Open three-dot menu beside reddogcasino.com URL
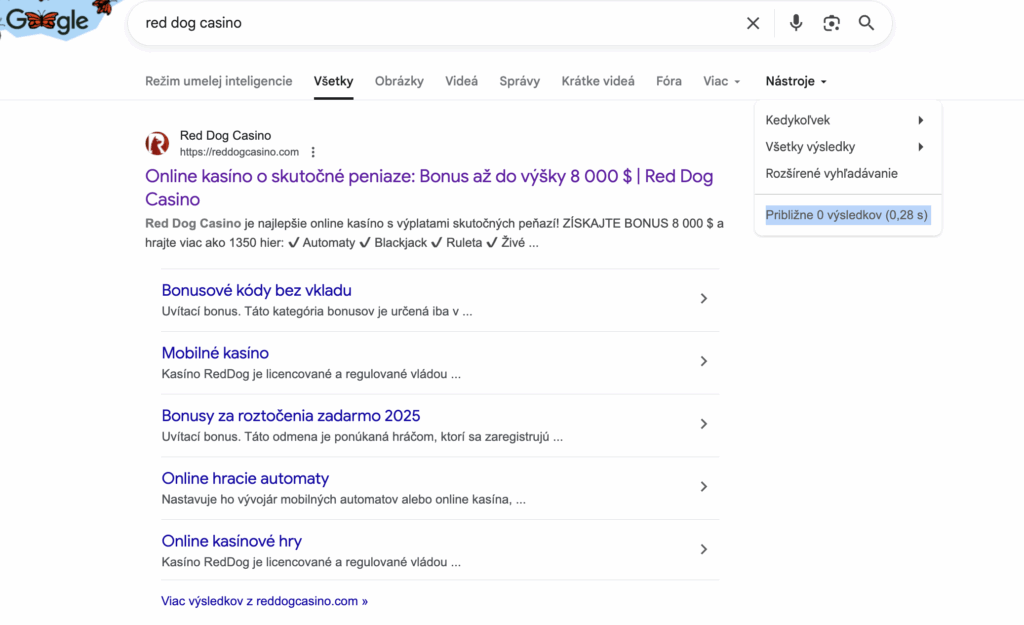This screenshot has height=625, width=1024. [313, 153]
